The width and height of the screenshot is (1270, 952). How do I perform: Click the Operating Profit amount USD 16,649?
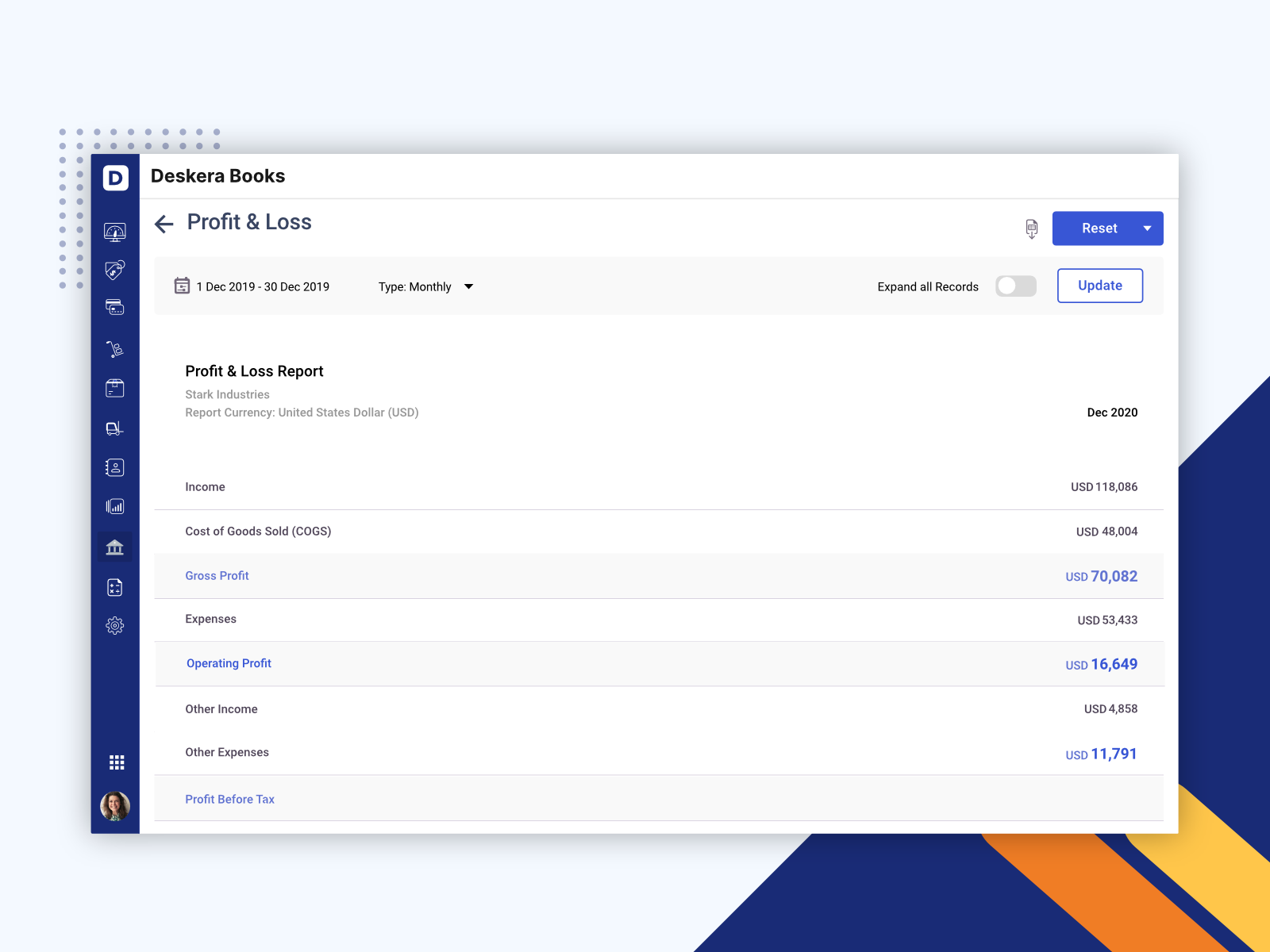(1102, 665)
